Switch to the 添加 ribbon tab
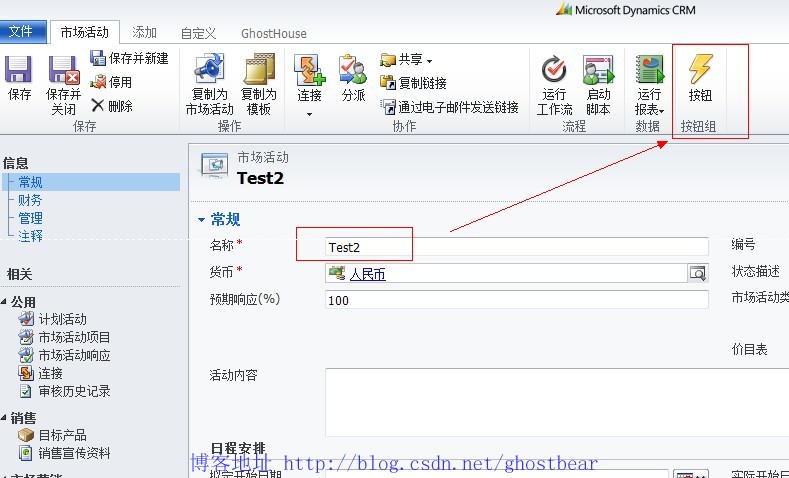 pyautogui.click(x=144, y=33)
